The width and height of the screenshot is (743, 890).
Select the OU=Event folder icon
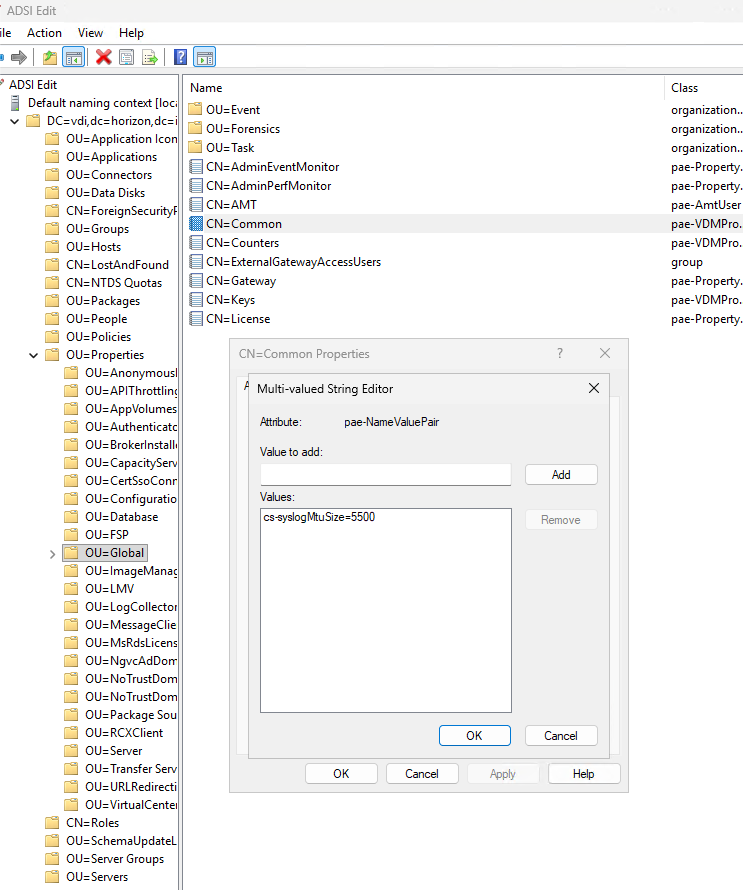[195, 110]
